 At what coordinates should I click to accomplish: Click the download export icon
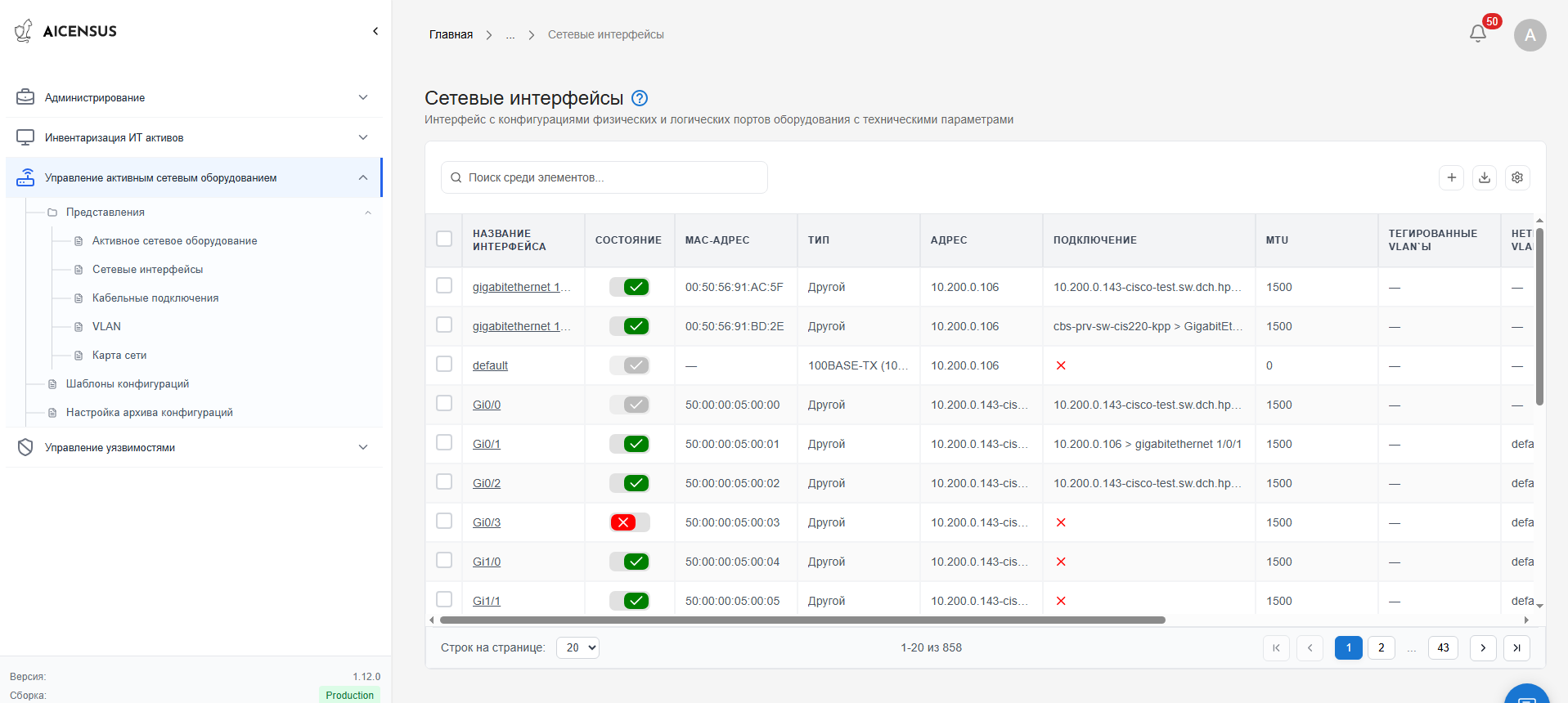coord(1484,177)
